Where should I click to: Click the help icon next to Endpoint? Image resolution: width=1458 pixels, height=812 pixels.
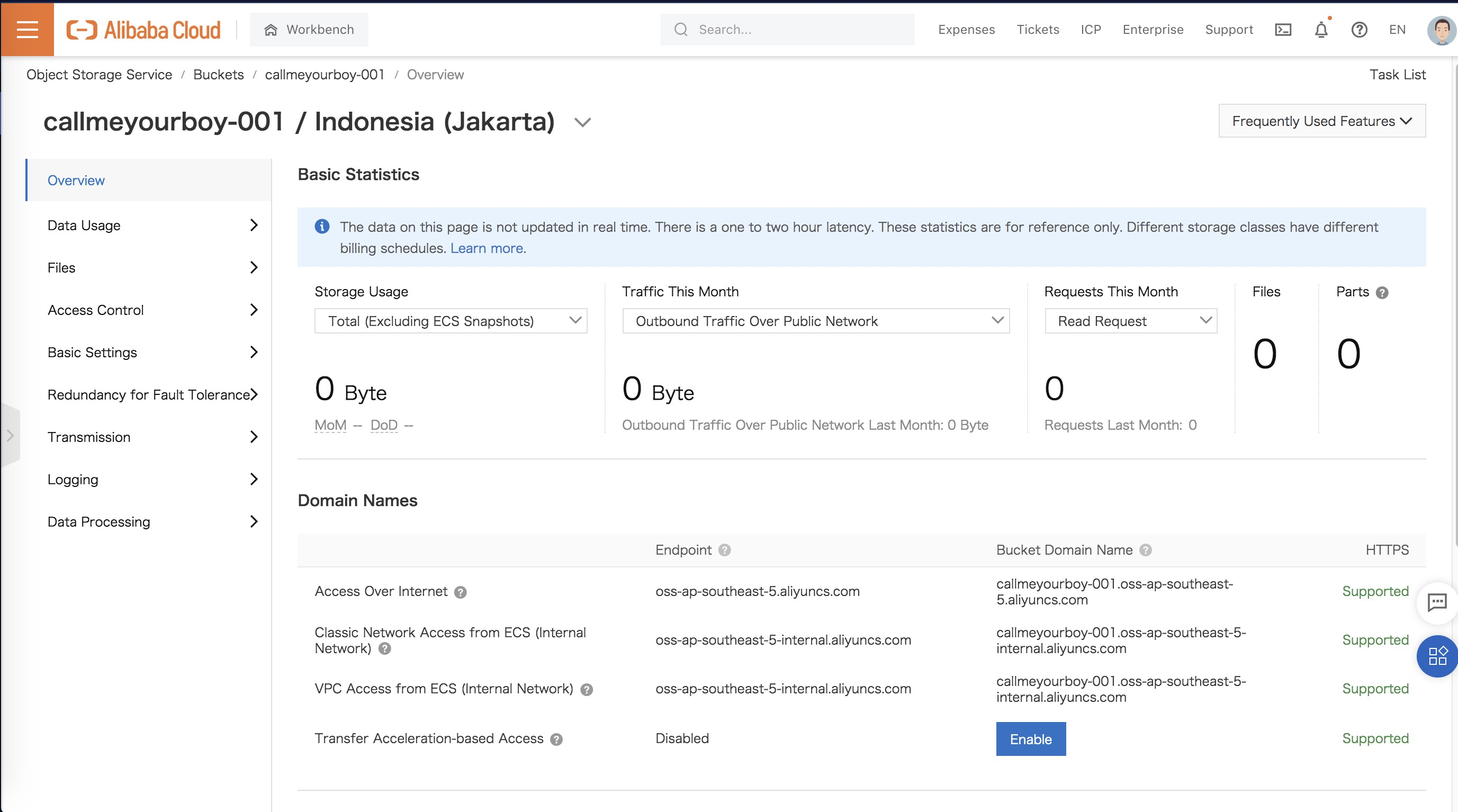click(724, 550)
